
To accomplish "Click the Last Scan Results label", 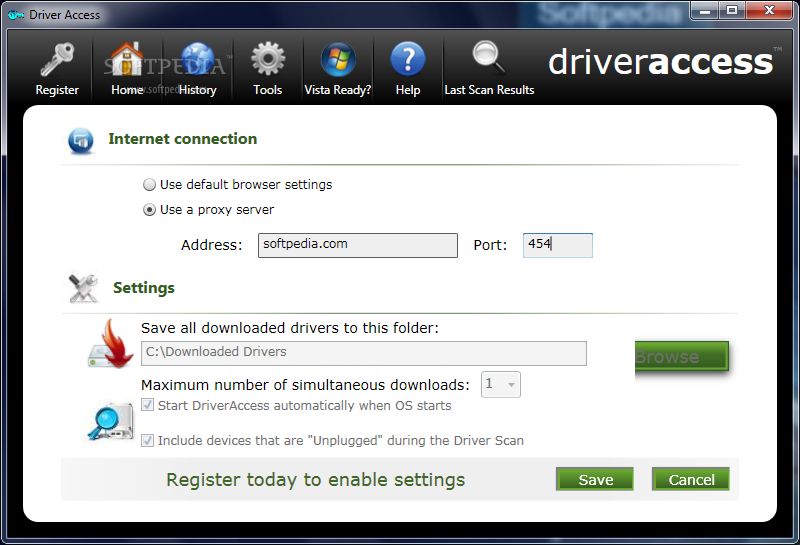I will pyautogui.click(x=489, y=90).
